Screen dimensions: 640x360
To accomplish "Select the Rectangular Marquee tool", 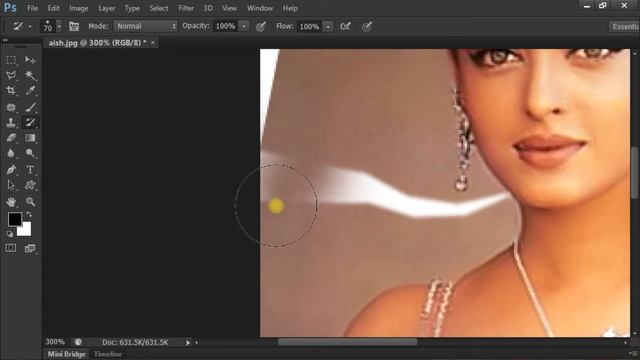I will tap(11, 60).
